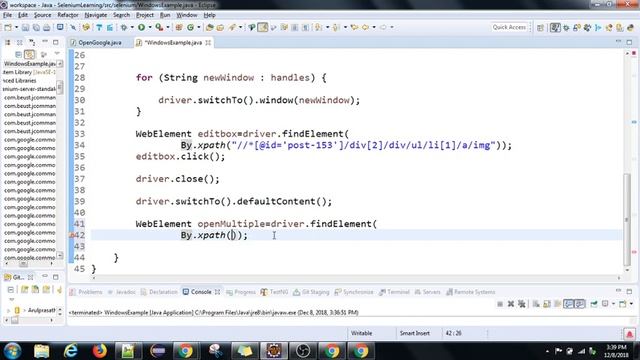Open Internet Explorer from taskbar
The height and width of the screenshot is (360, 640).
[x=70, y=351]
